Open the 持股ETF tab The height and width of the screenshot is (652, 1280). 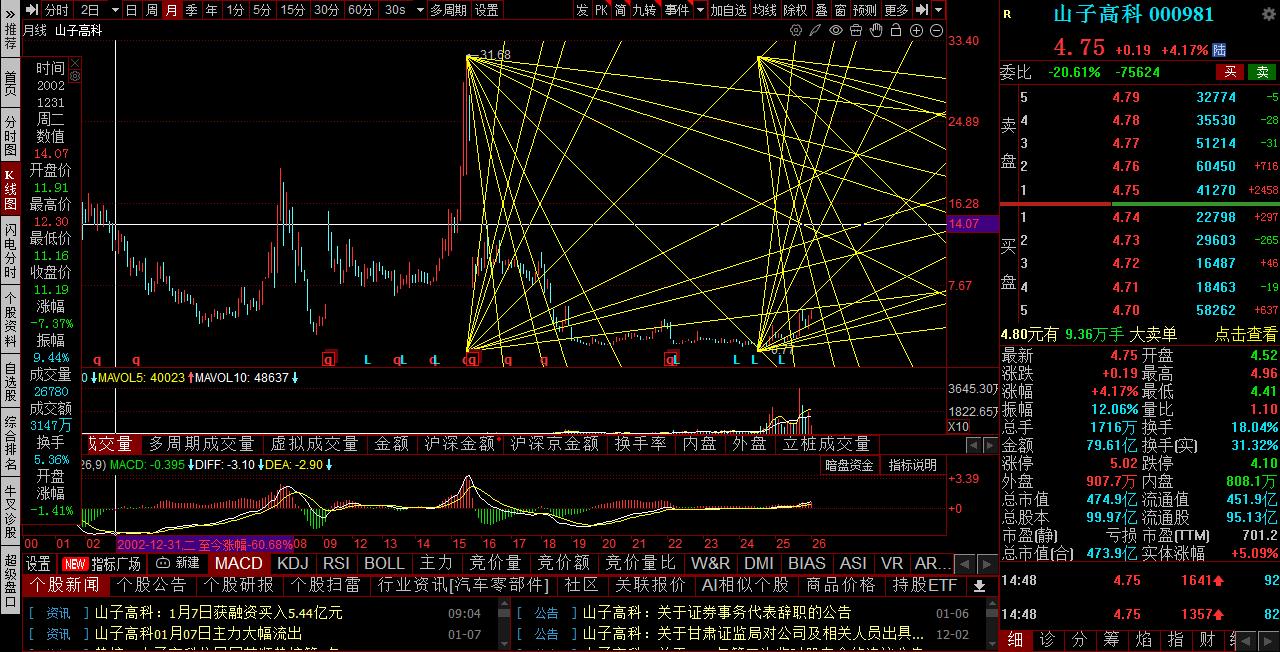coord(925,585)
